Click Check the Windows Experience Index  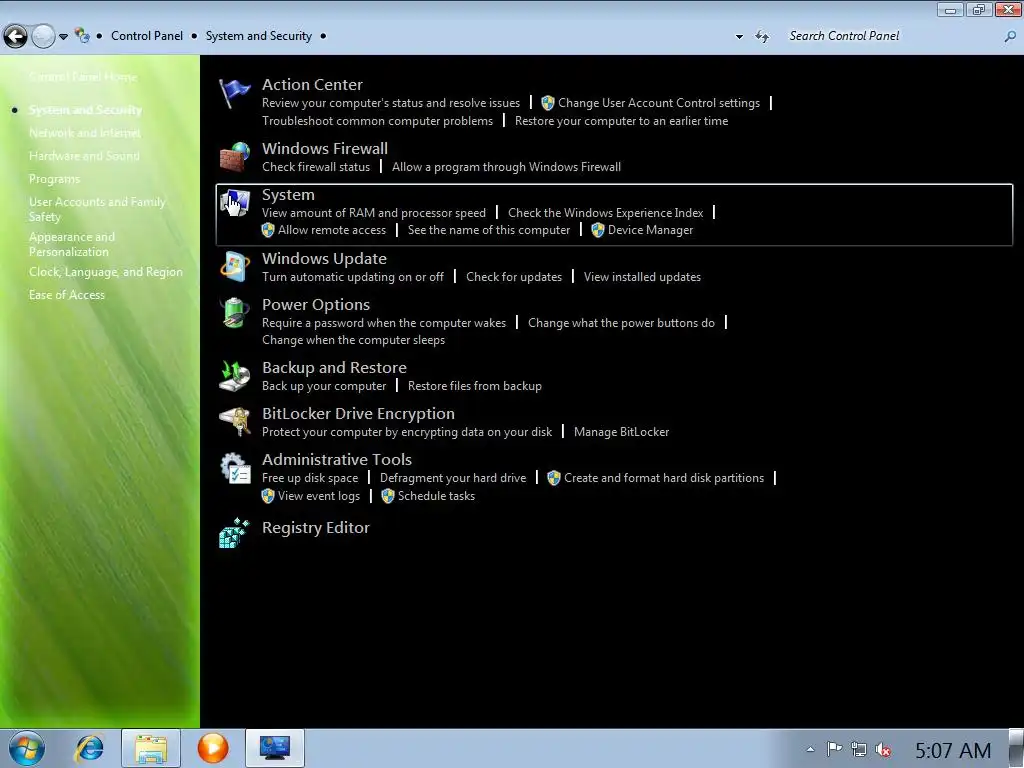pyautogui.click(x=605, y=213)
